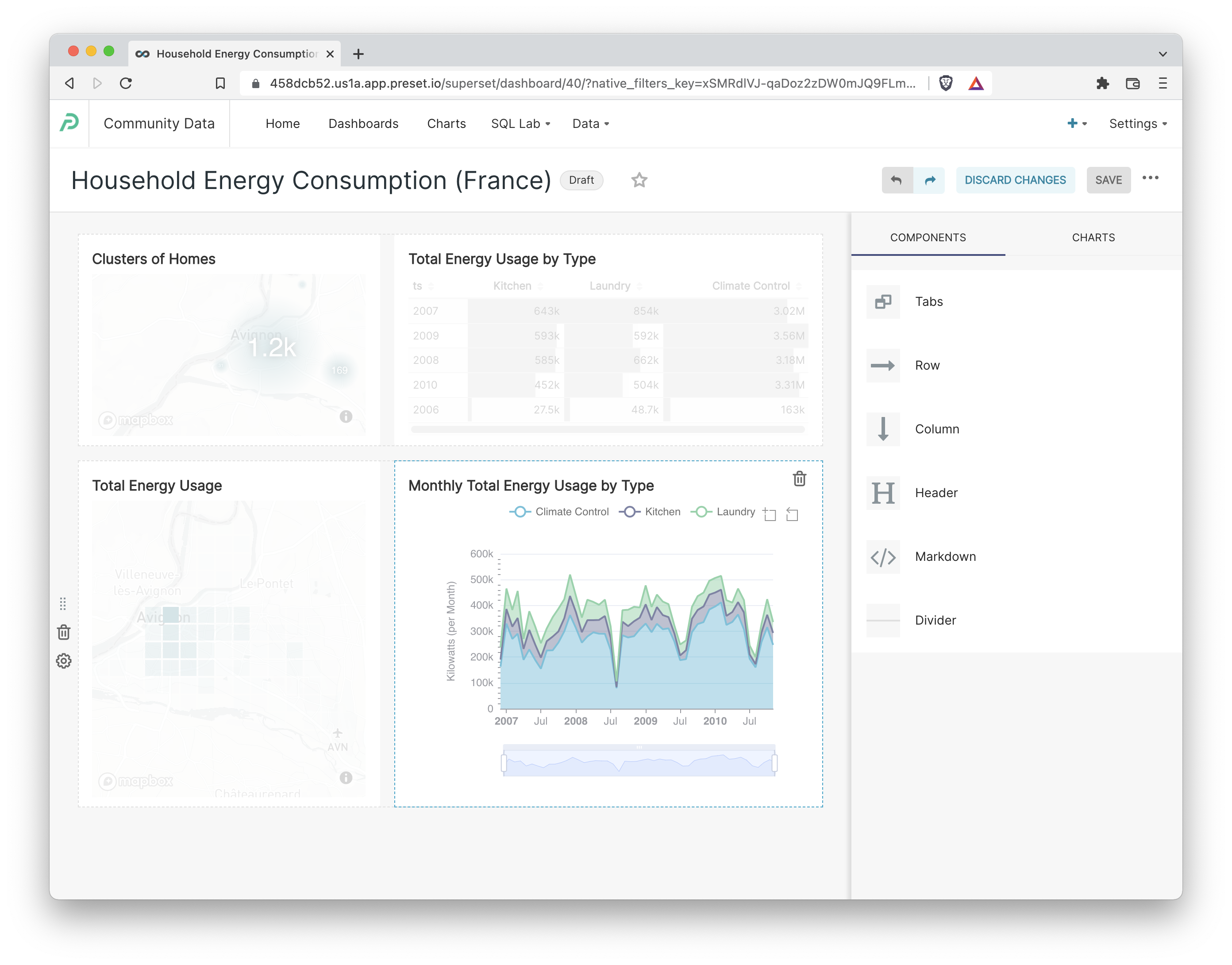This screenshot has height=965, width=1232.
Task: Delete the Monthly Total Energy chart
Action: point(799,479)
